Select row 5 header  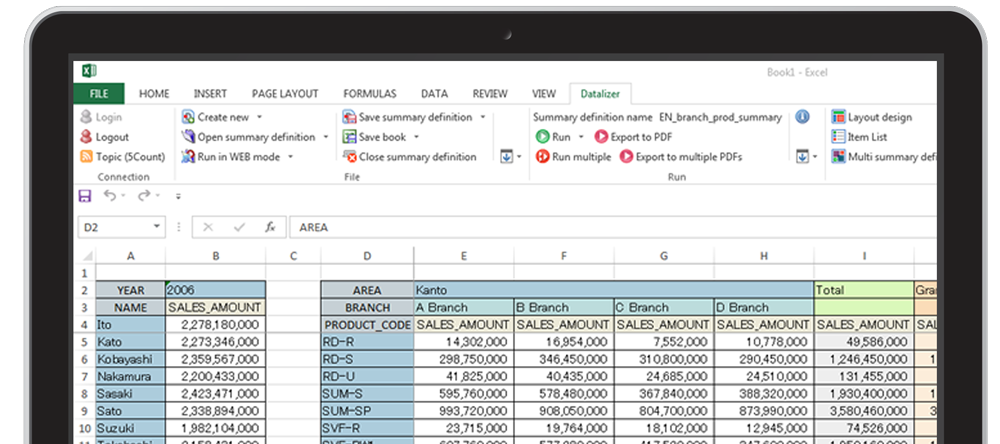coord(85,342)
